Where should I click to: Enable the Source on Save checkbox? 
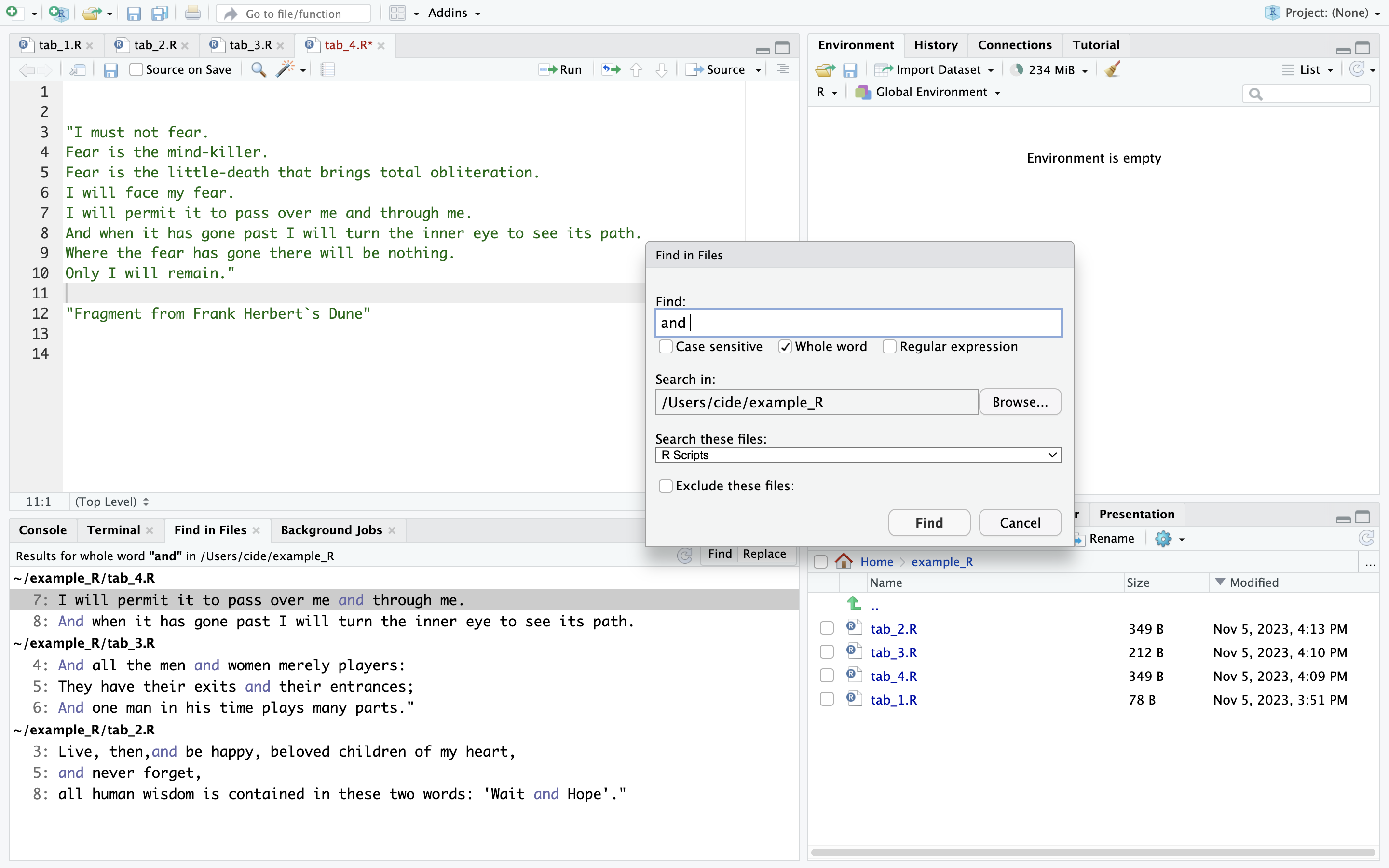[136, 69]
